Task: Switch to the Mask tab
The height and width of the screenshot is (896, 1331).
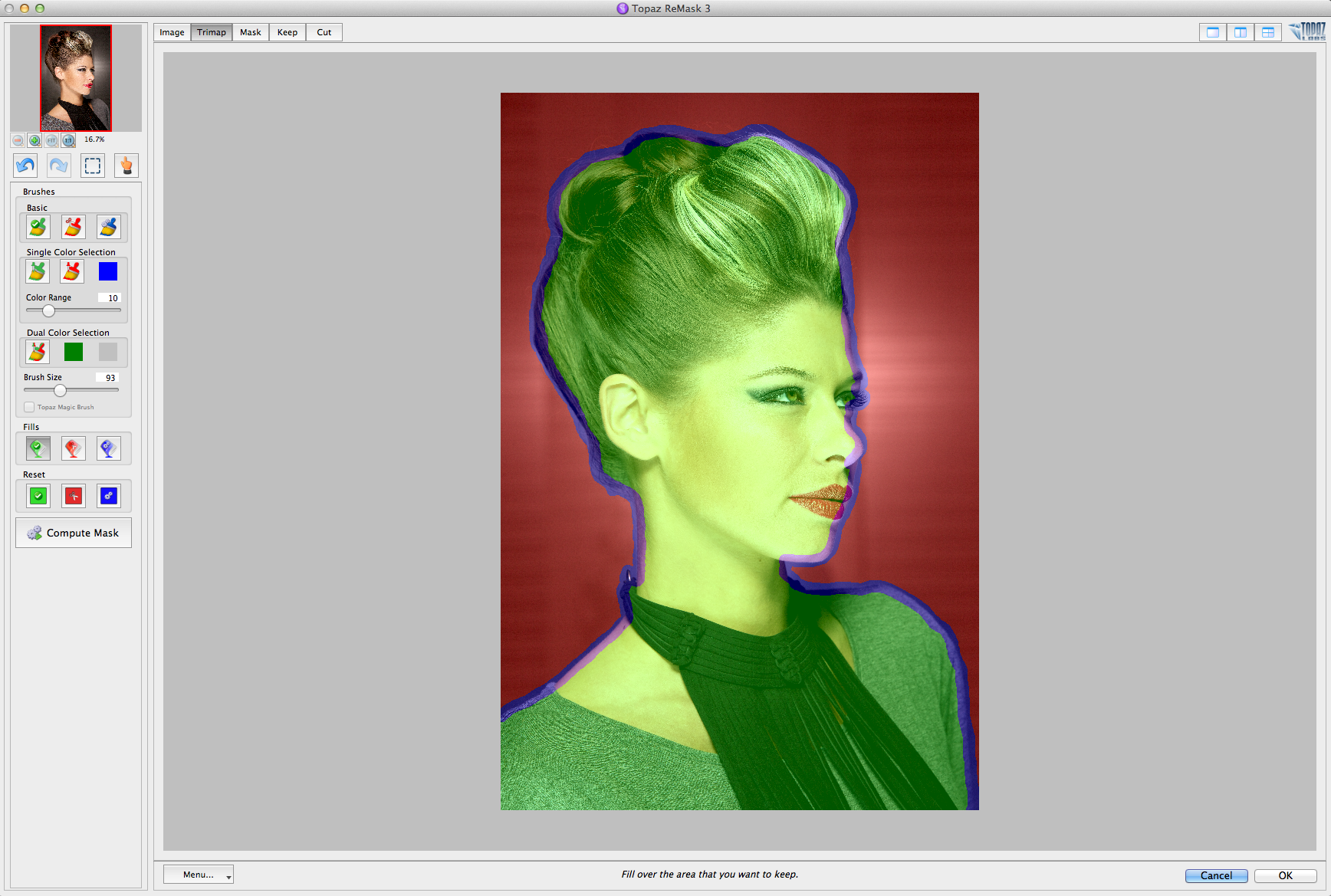Action: (251, 32)
